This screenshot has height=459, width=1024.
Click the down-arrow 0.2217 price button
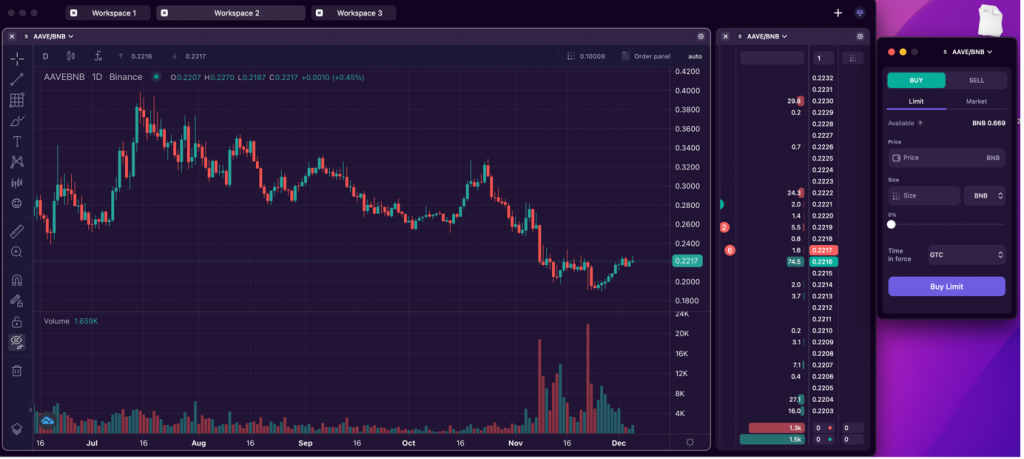point(189,56)
